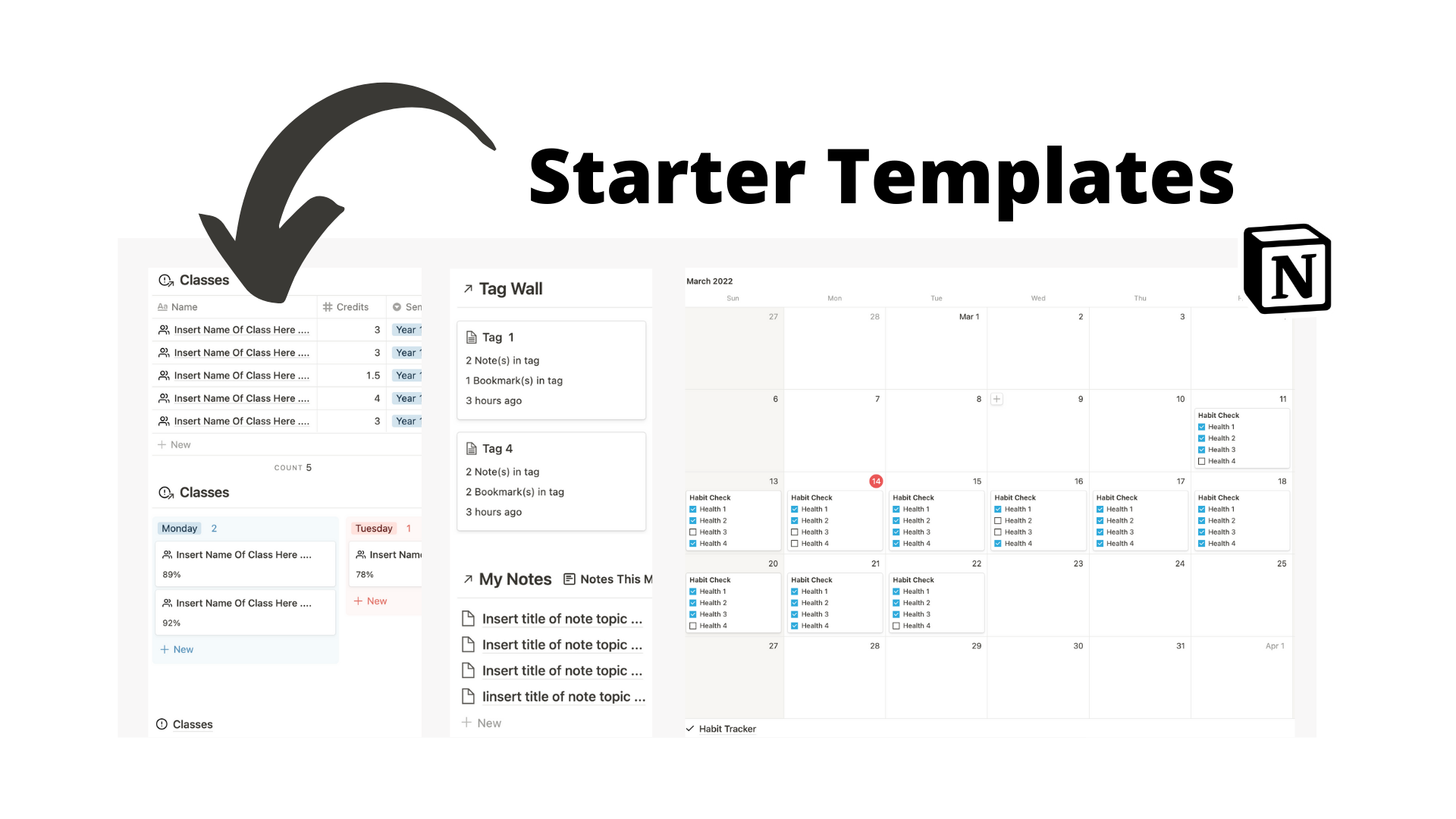Click the Tag Wall arrow icon
Viewport: 1456px width, 819px height.
coord(467,288)
